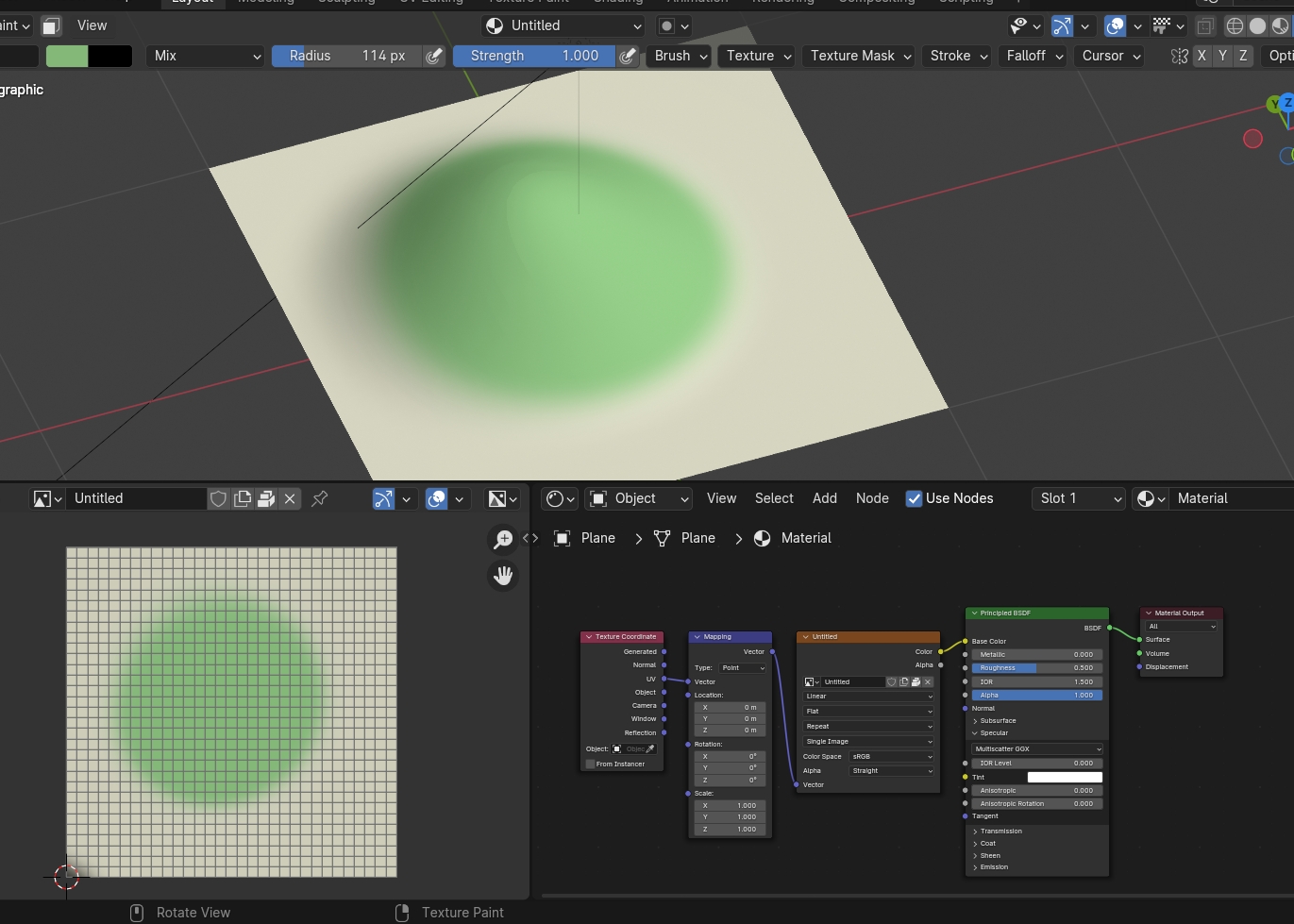
Task: Click the radius pen pressure icon
Action: click(x=434, y=56)
